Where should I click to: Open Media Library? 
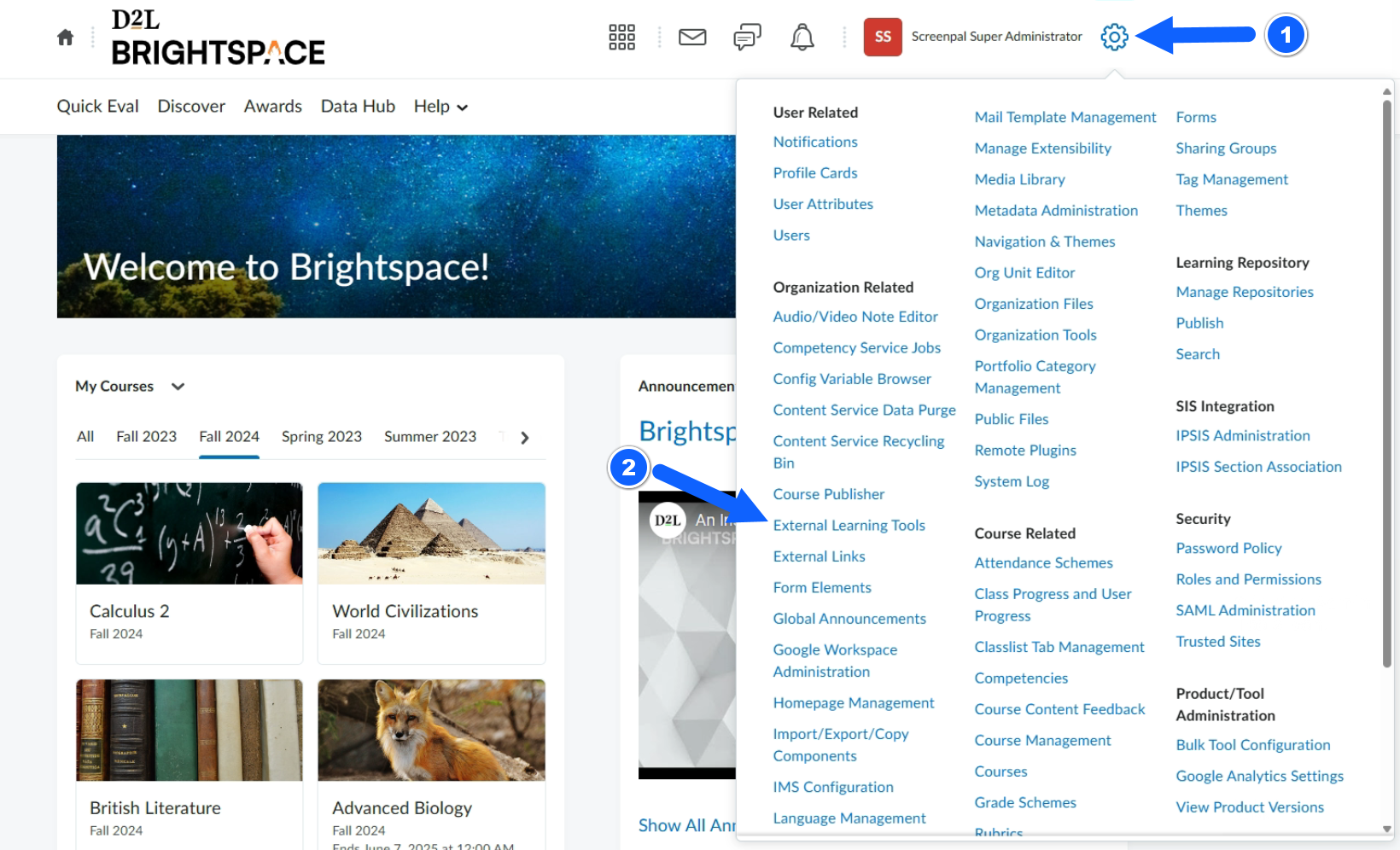point(1020,180)
